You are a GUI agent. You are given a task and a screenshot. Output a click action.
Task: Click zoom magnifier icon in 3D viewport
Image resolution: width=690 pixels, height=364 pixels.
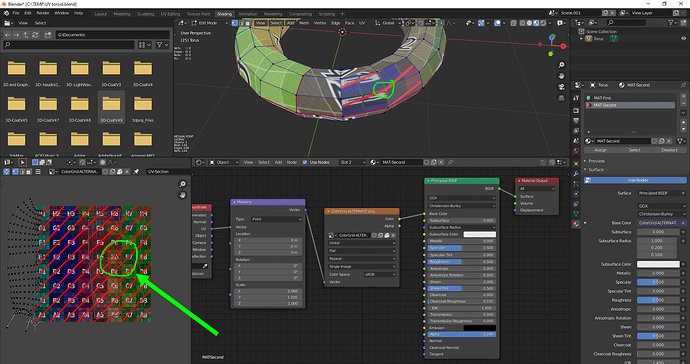561,65
